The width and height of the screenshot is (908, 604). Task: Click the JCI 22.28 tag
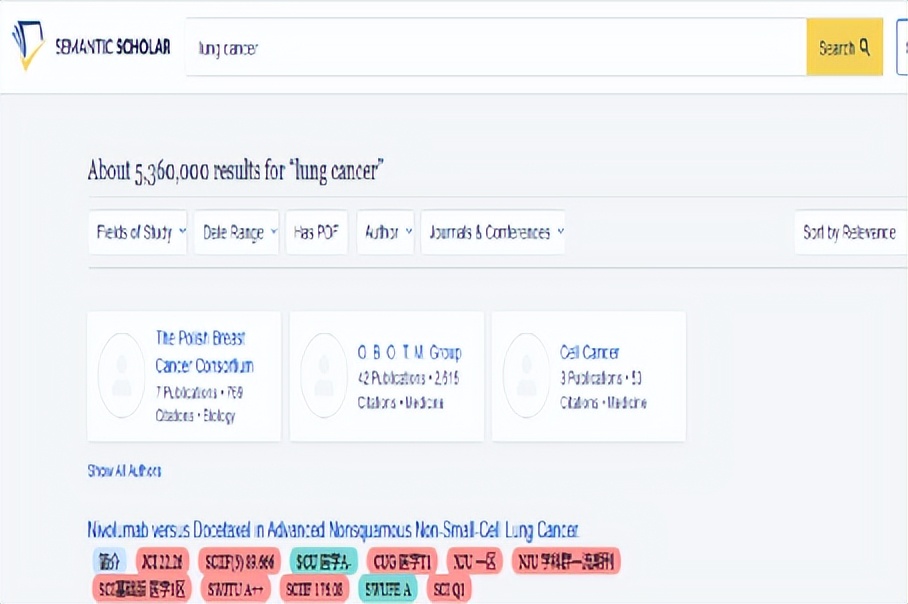163,561
